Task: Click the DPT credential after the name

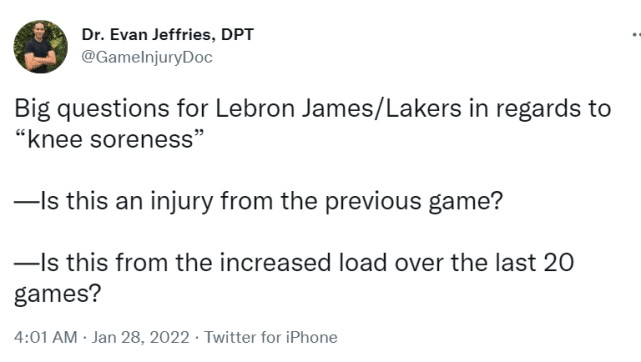Action: 237,35
